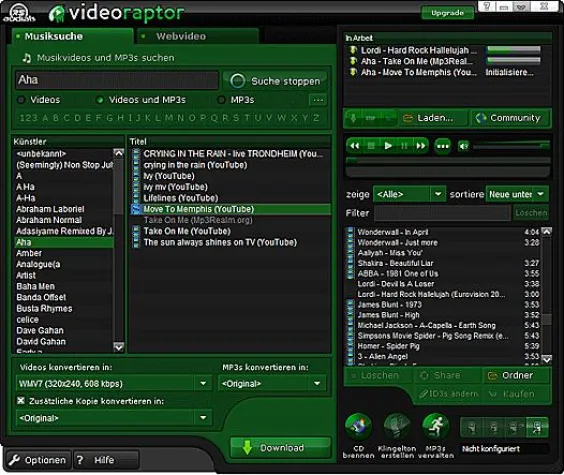Open MP3s verwalten running-man icon
564x475 pixels.
(436, 427)
